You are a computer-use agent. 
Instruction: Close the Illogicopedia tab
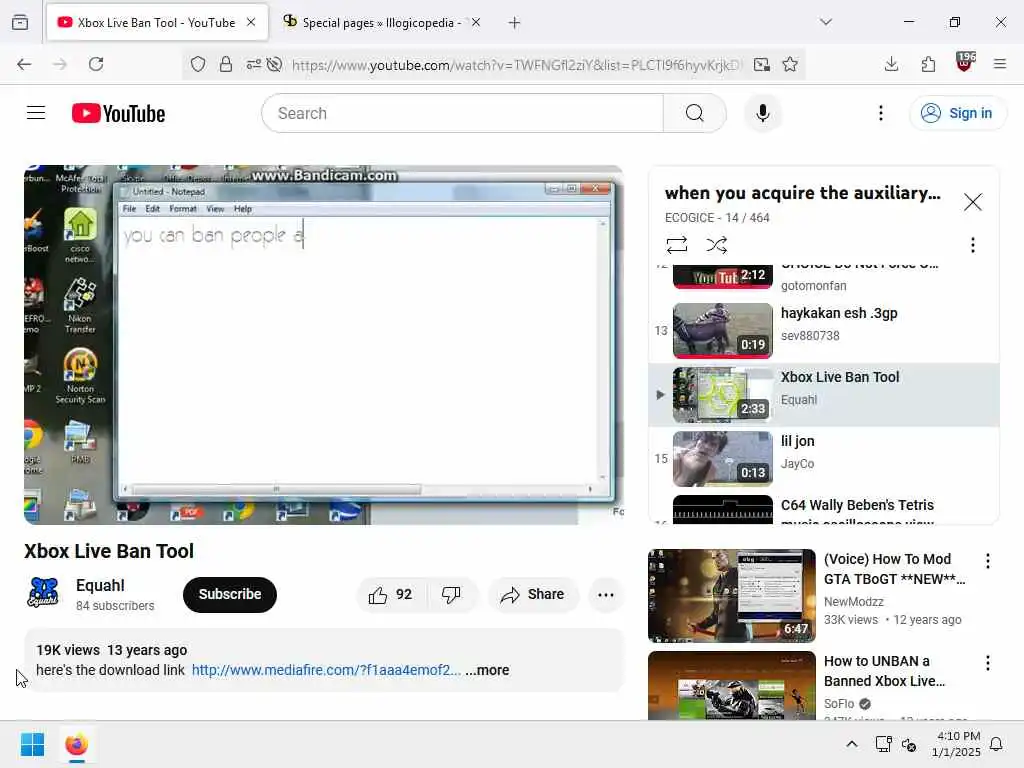tap(476, 23)
